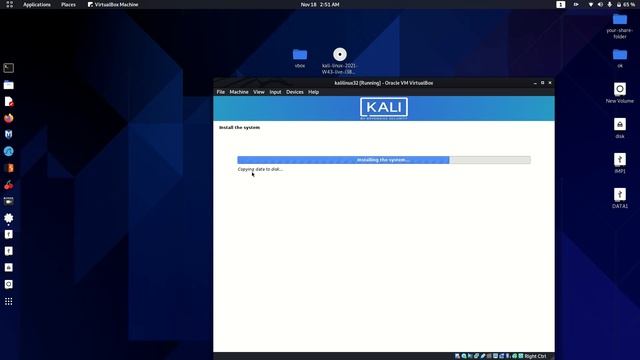Open the Terminal icon in the dock
Viewport: 640px width, 360px height.
click(x=9, y=68)
